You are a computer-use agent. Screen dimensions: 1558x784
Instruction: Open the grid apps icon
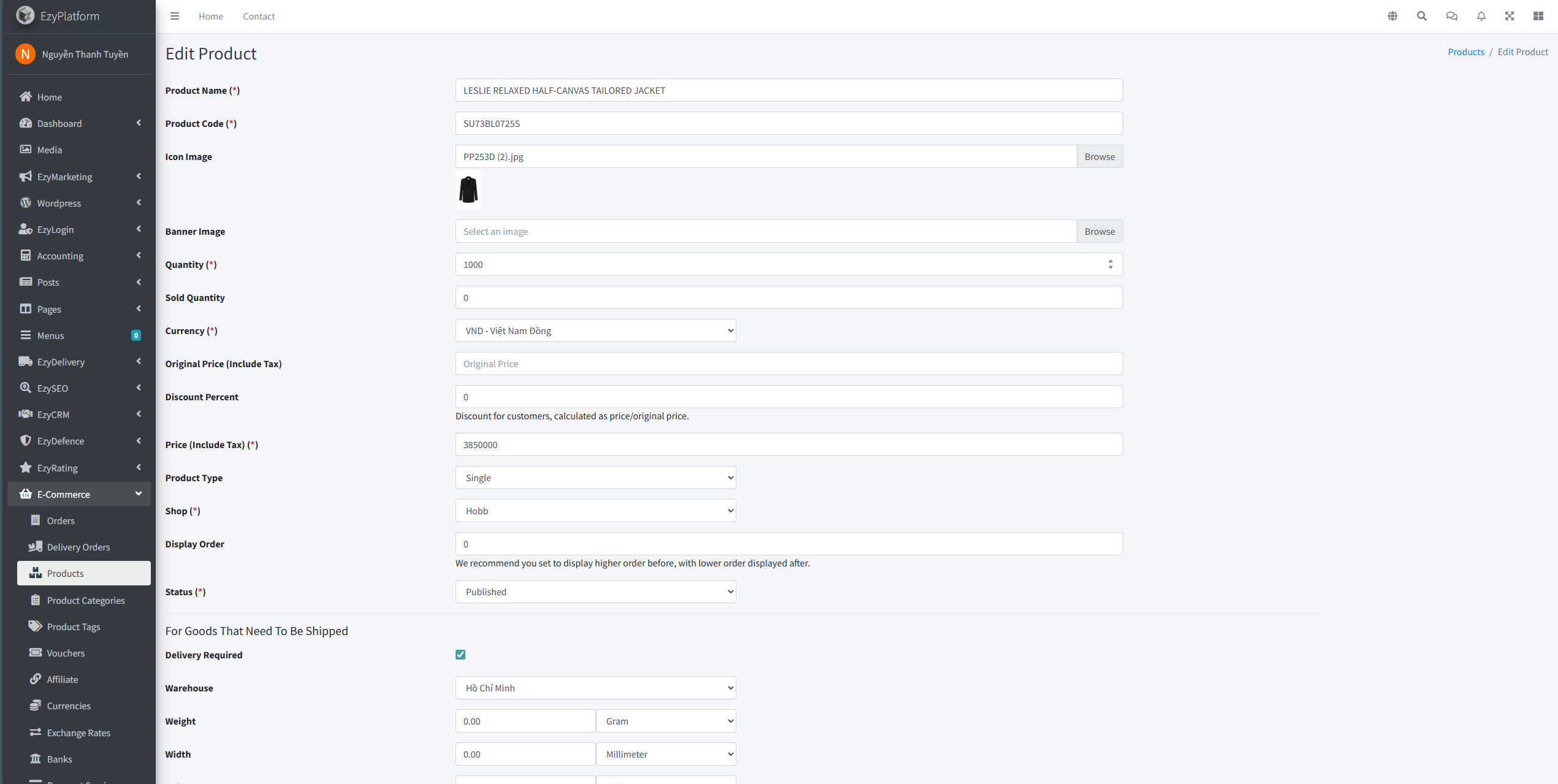click(1538, 16)
